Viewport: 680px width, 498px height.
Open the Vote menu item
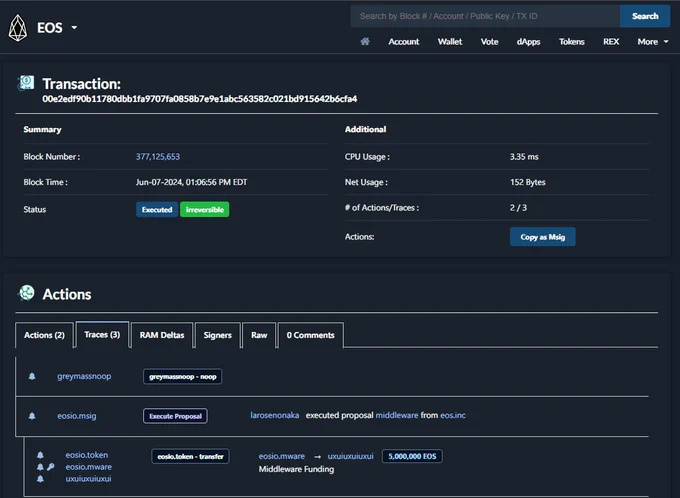pos(489,42)
